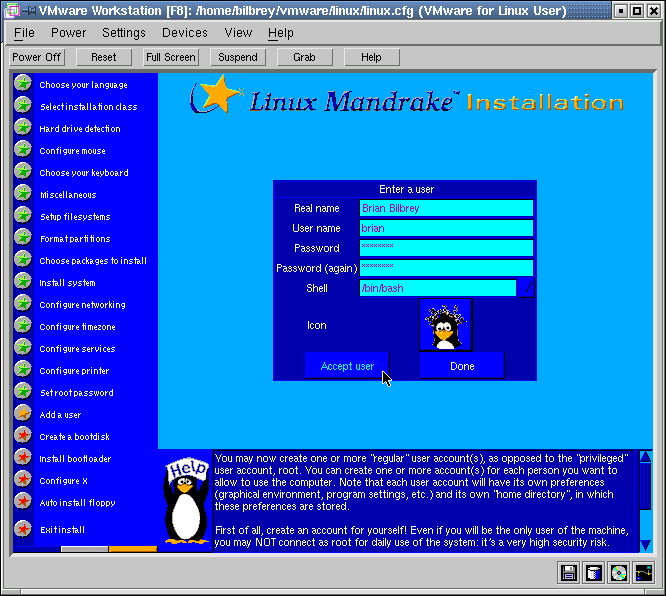Open the Power menu
Screen dimensions: 666x596
click(68, 33)
